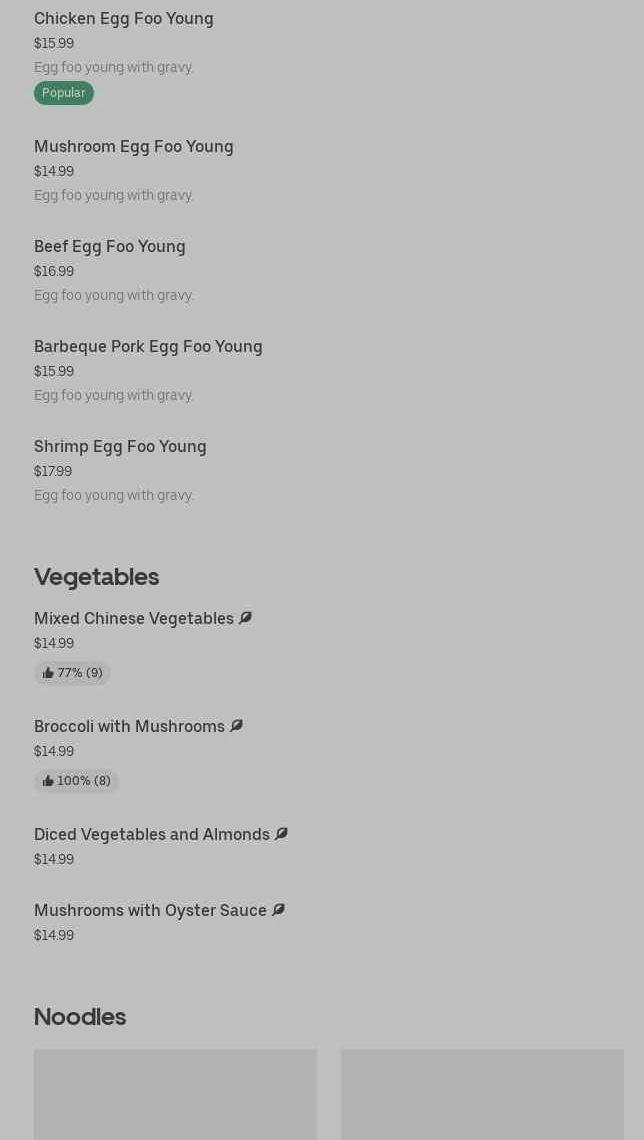Image resolution: width=644 pixels, height=1140 pixels.
Task: Open the second Noodles item thumbnail
Action: (482, 1094)
